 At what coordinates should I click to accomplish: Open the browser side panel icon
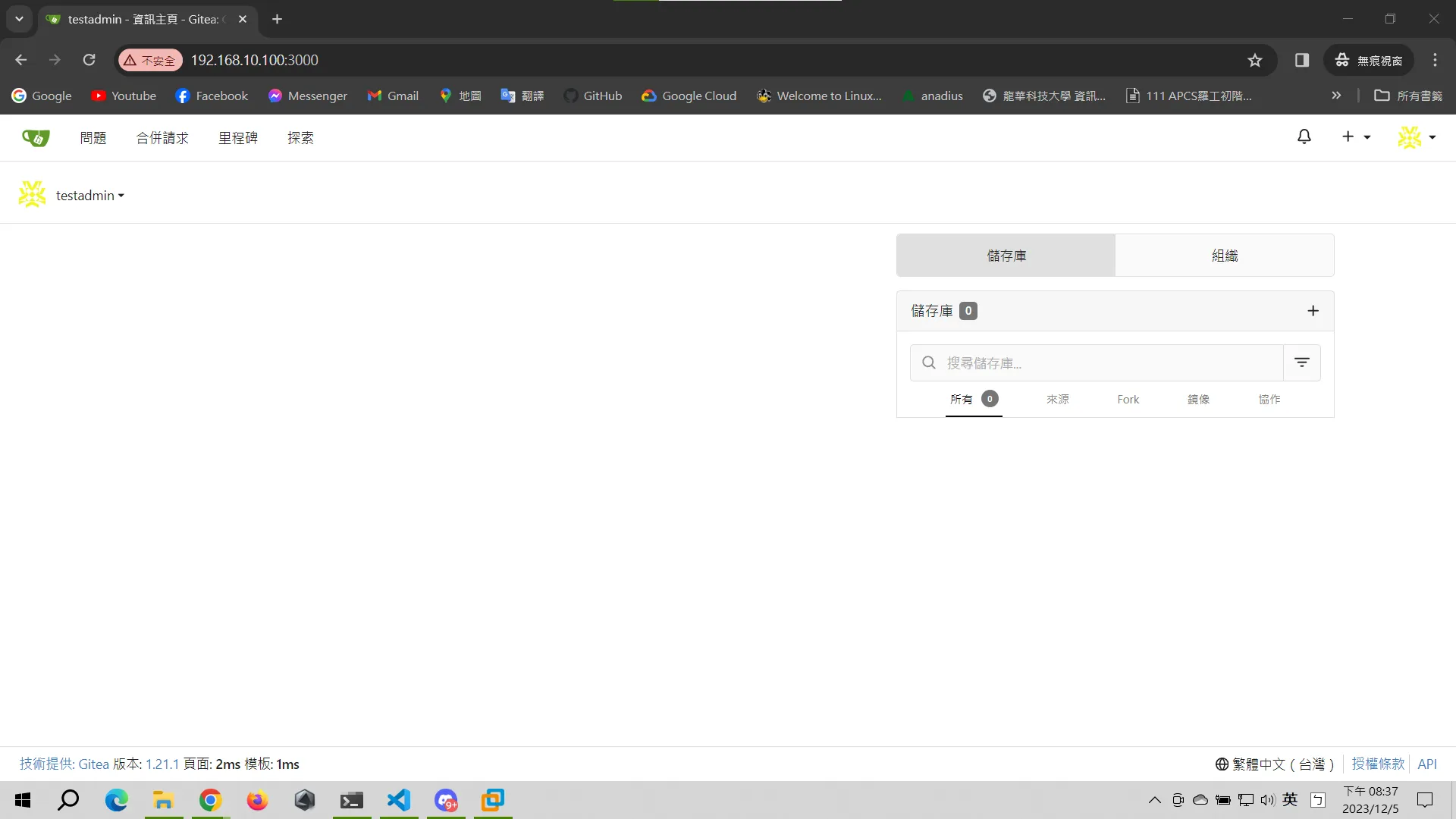pyautogui.click(x=1301, y=60)
